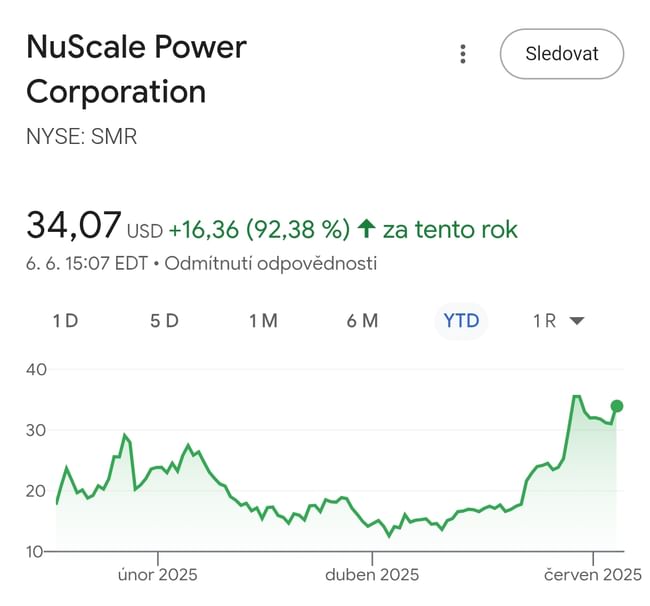
Task: Select the YTD range tab
Action: click(x=461, y=321)
